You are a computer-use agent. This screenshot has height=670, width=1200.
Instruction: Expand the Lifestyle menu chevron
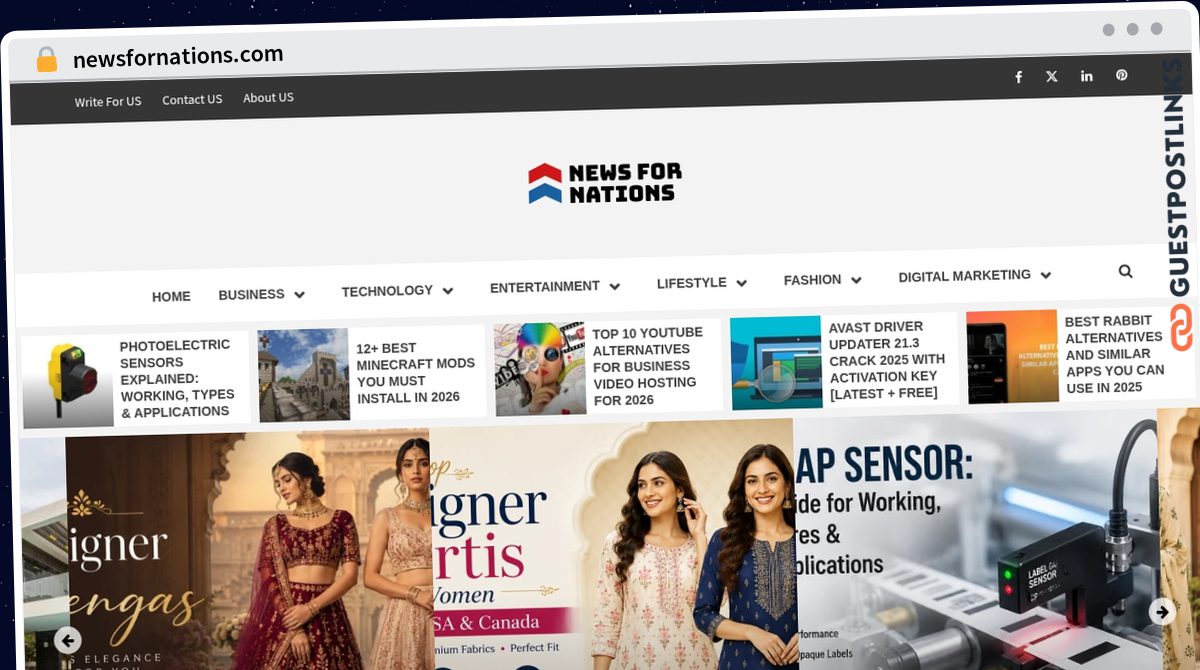coord(741,284)
